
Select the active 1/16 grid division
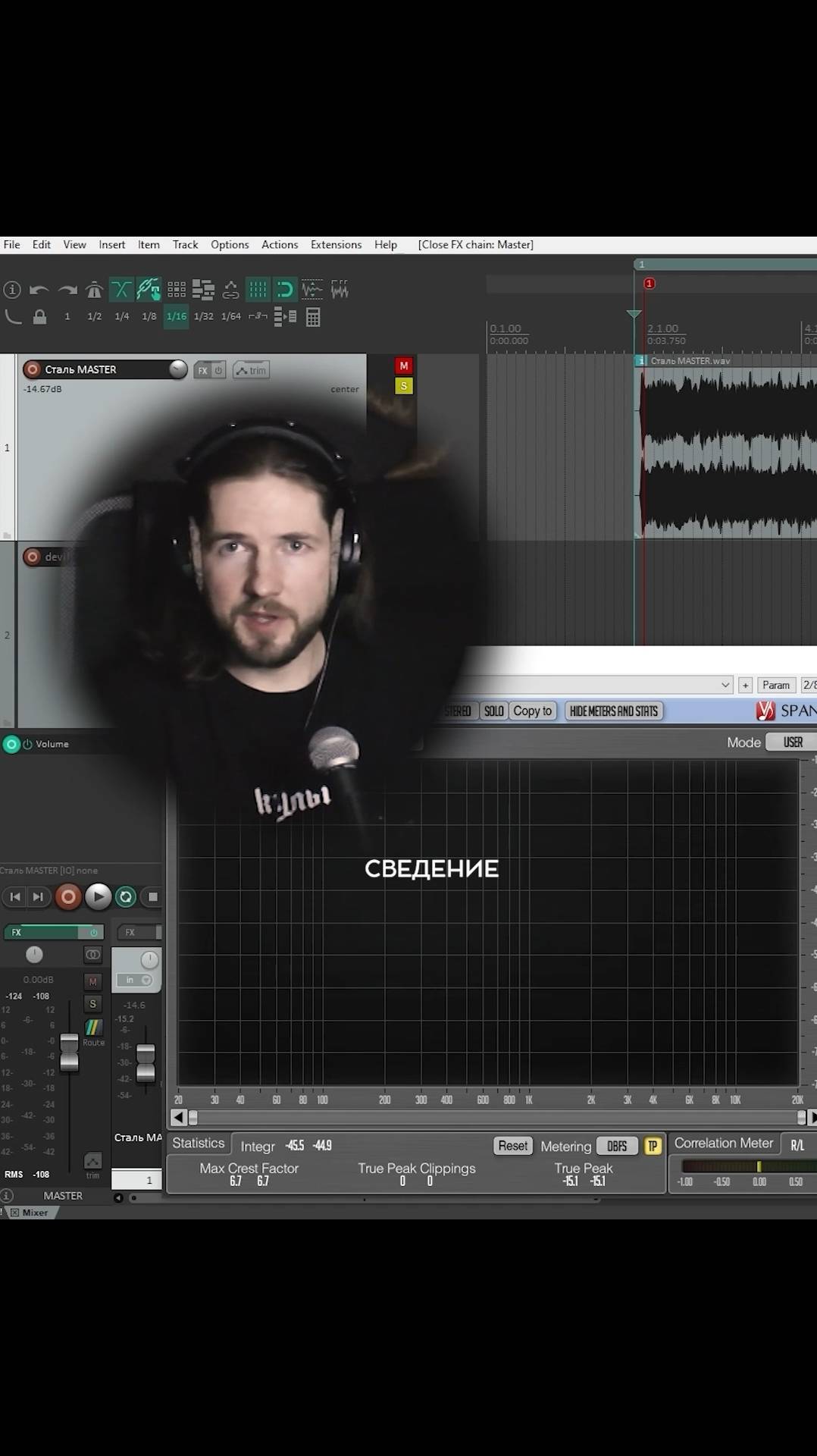coord(177,316)
